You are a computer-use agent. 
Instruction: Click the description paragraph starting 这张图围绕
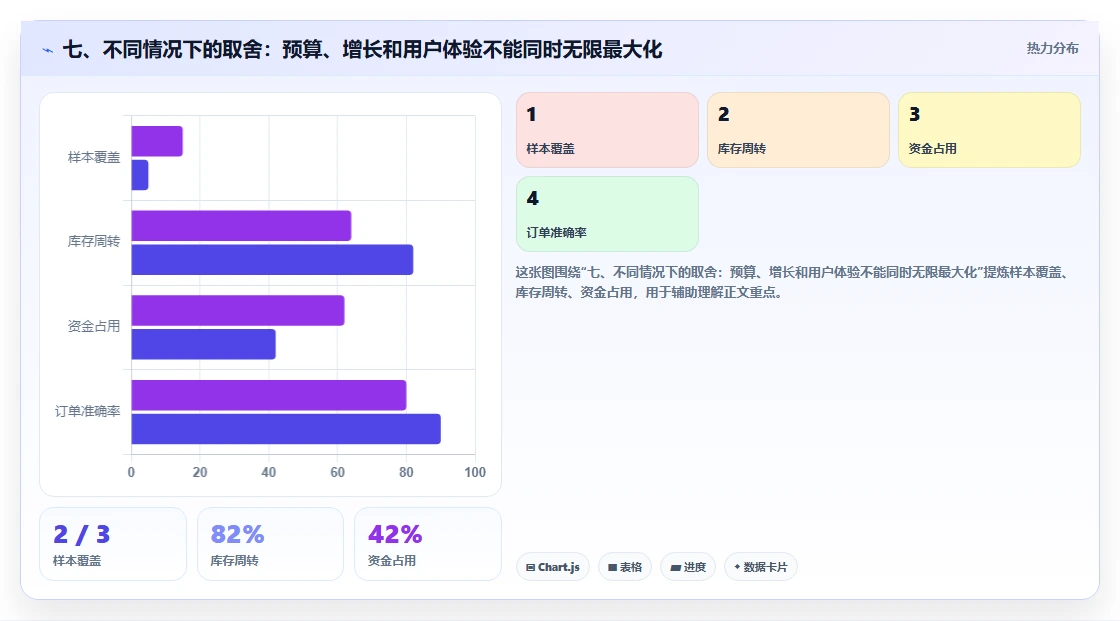[793, 282]
